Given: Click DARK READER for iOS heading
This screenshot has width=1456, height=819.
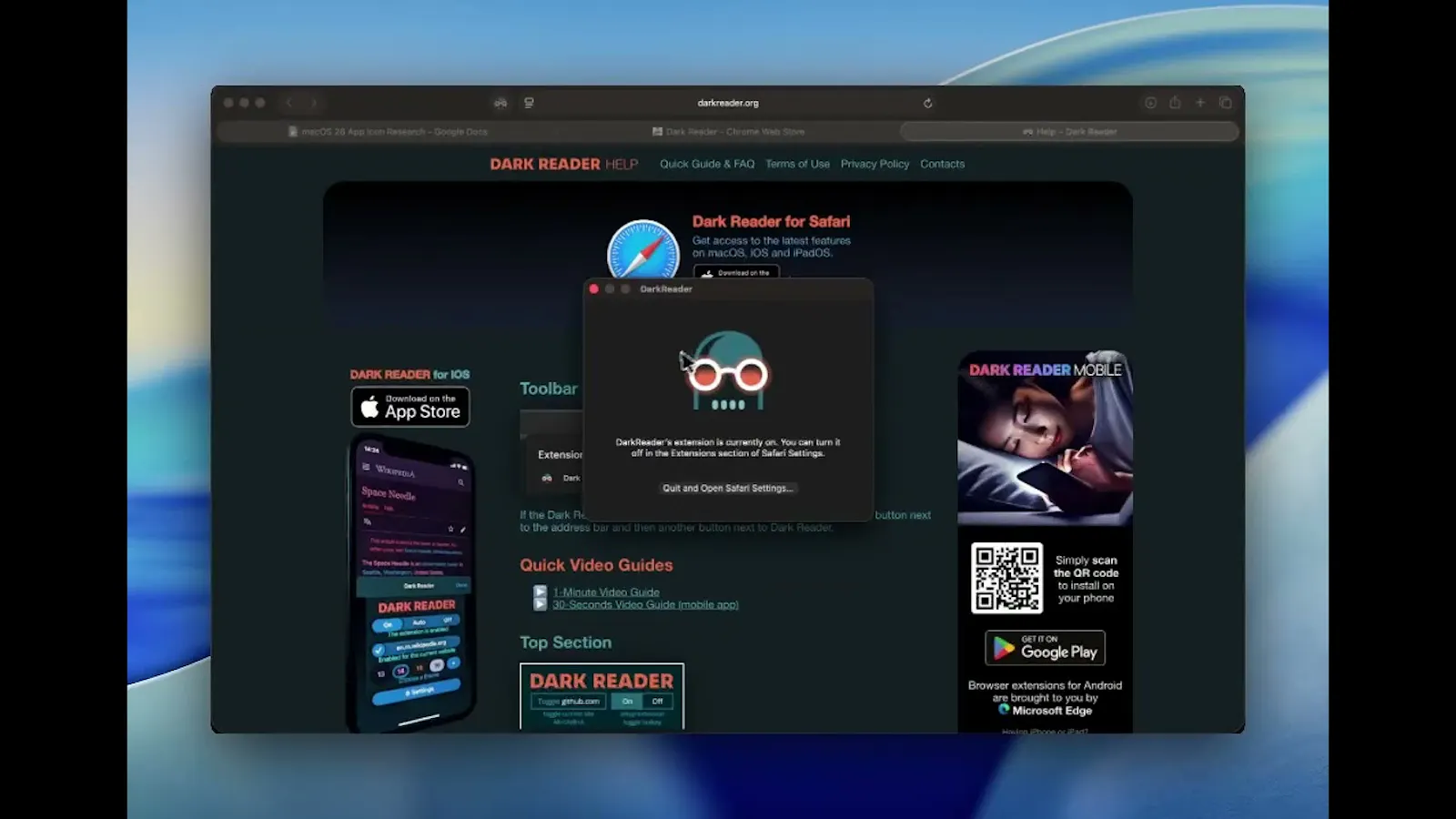Looking at the screenshot, I should coord(409,375).
